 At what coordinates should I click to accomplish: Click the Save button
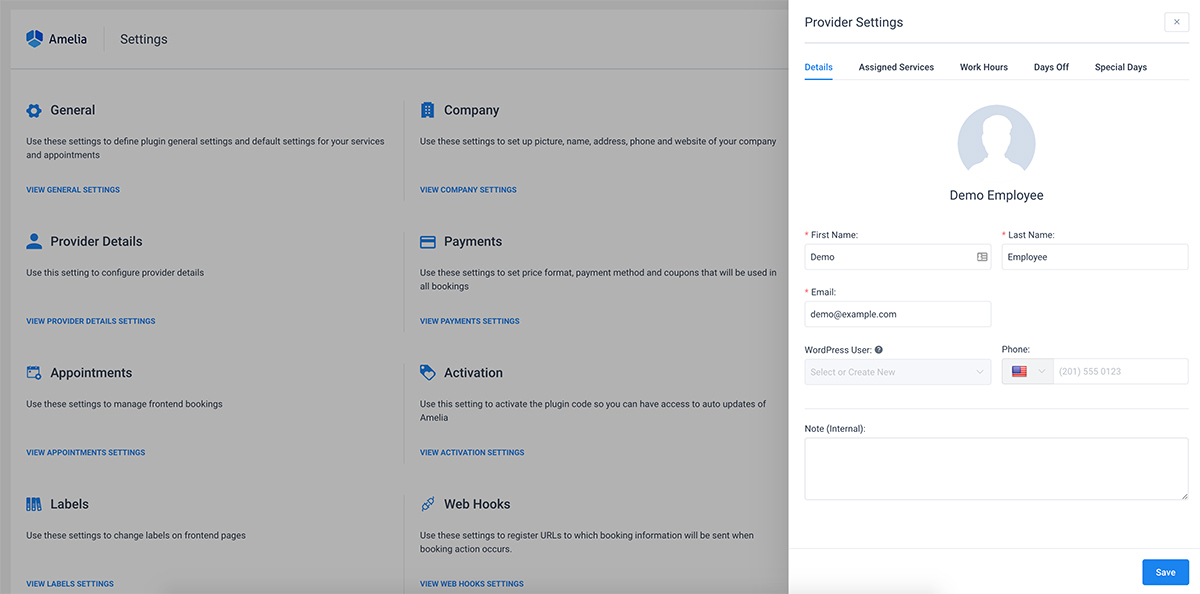point(1165,572)
